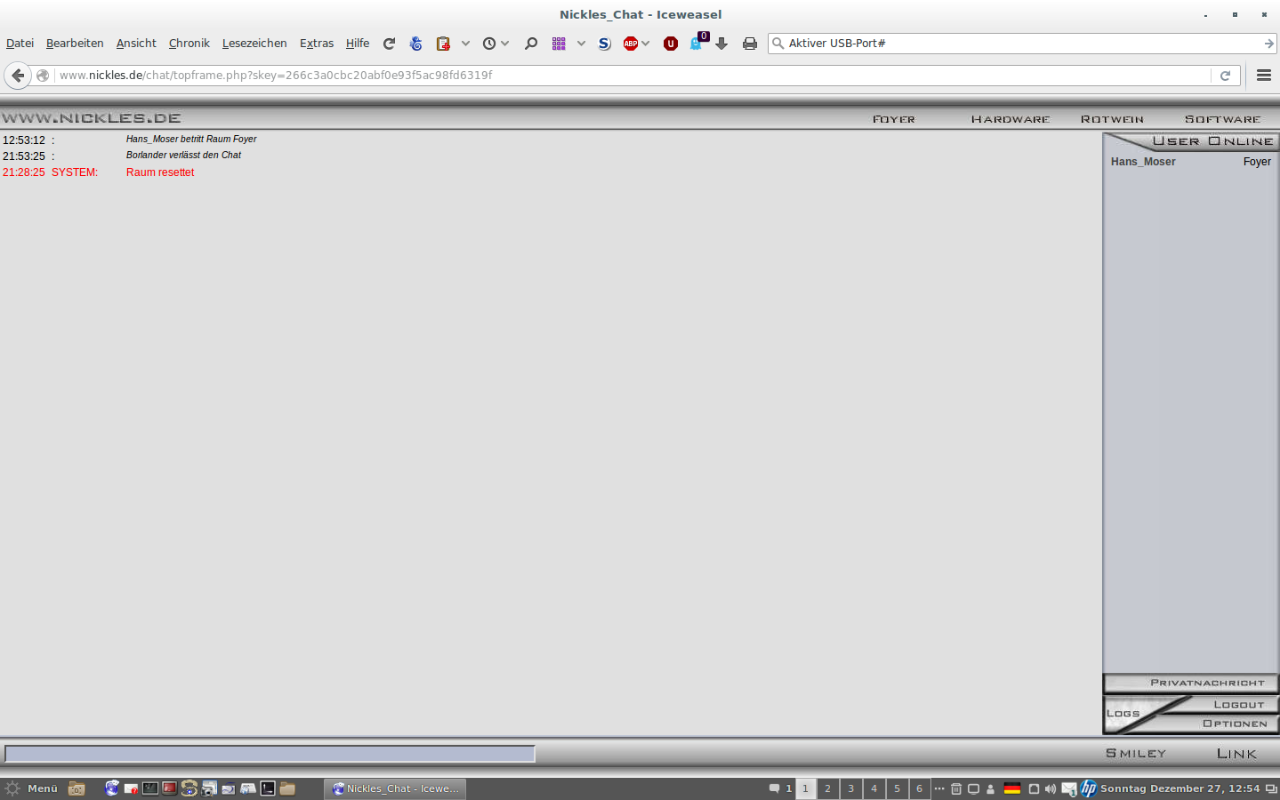Open the Bearbeiten menu

click(x=75, y=43)
